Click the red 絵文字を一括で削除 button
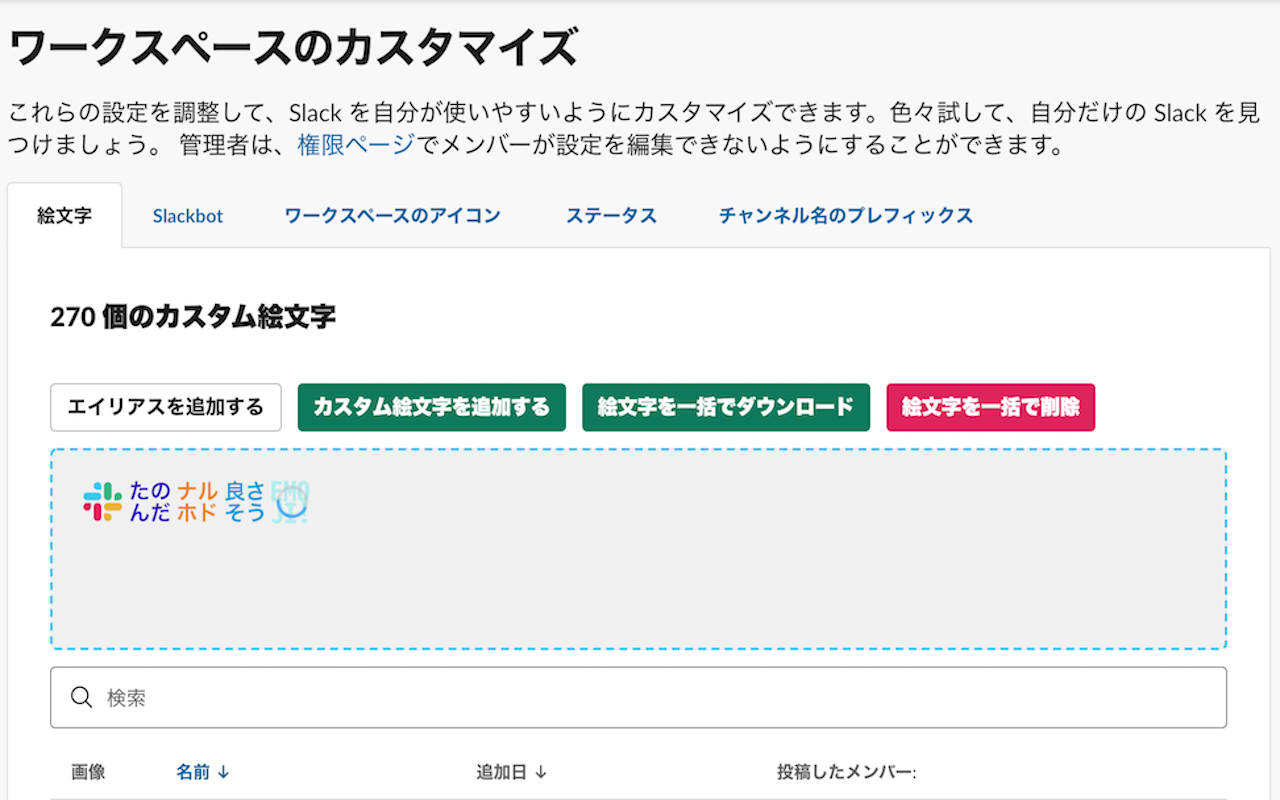1280x800 pixels. pos(991,407)
